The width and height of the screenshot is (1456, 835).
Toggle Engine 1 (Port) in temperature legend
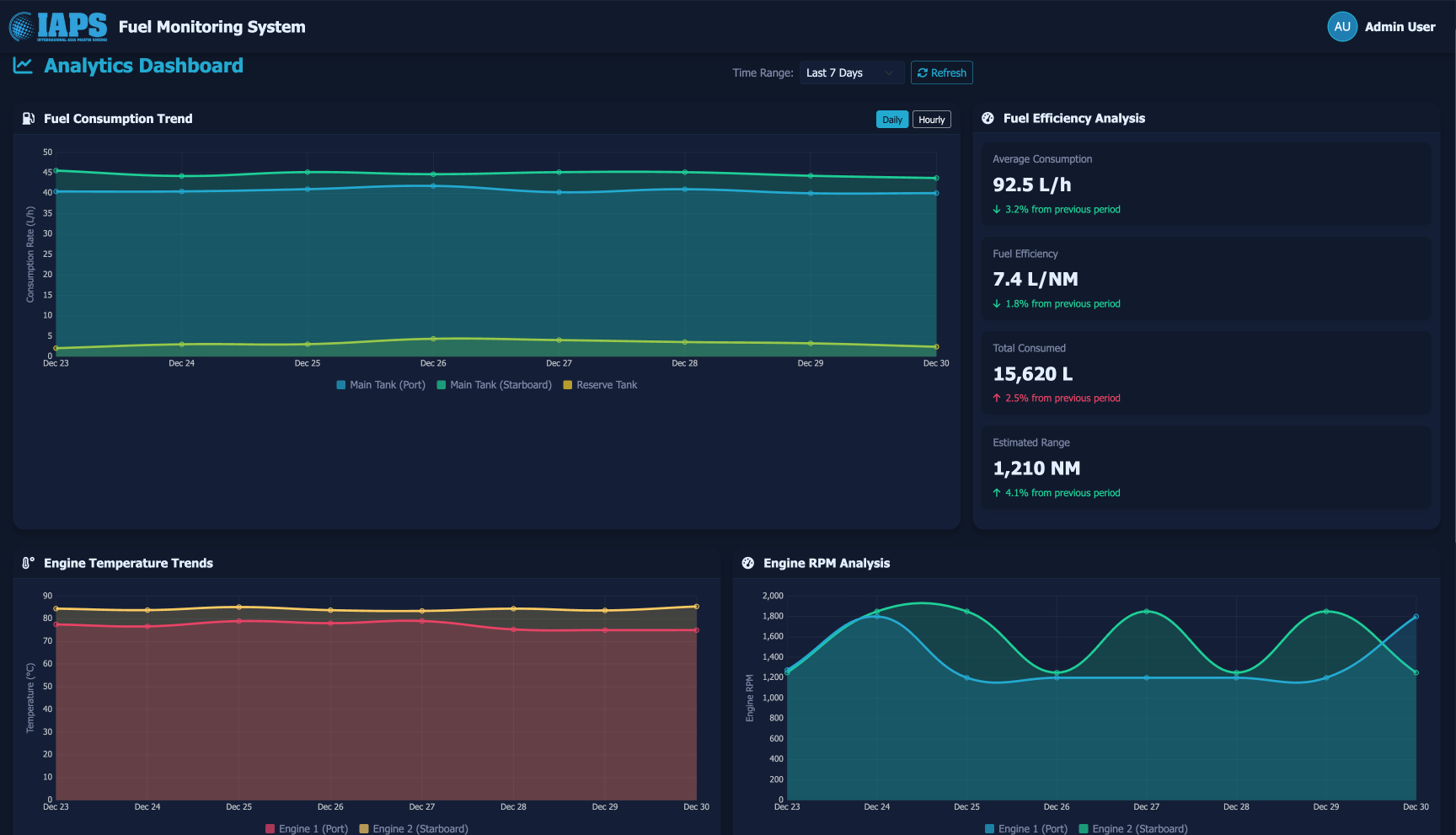tap(307, 828)
